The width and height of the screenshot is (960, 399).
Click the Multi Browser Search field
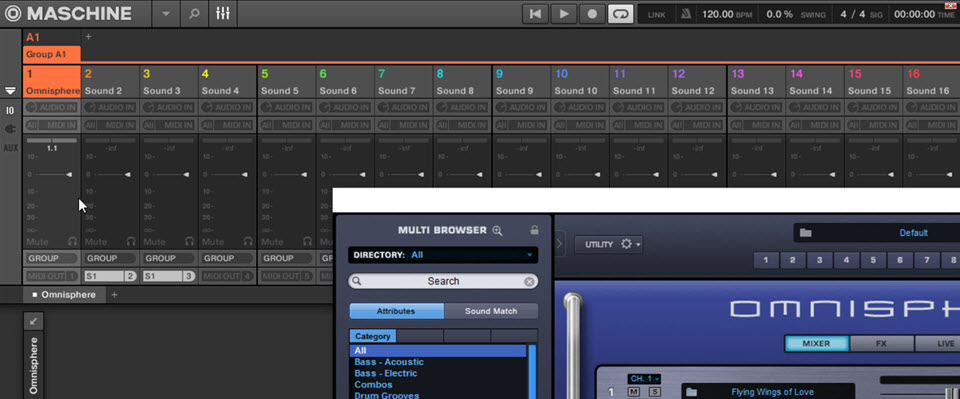[443, 282]
